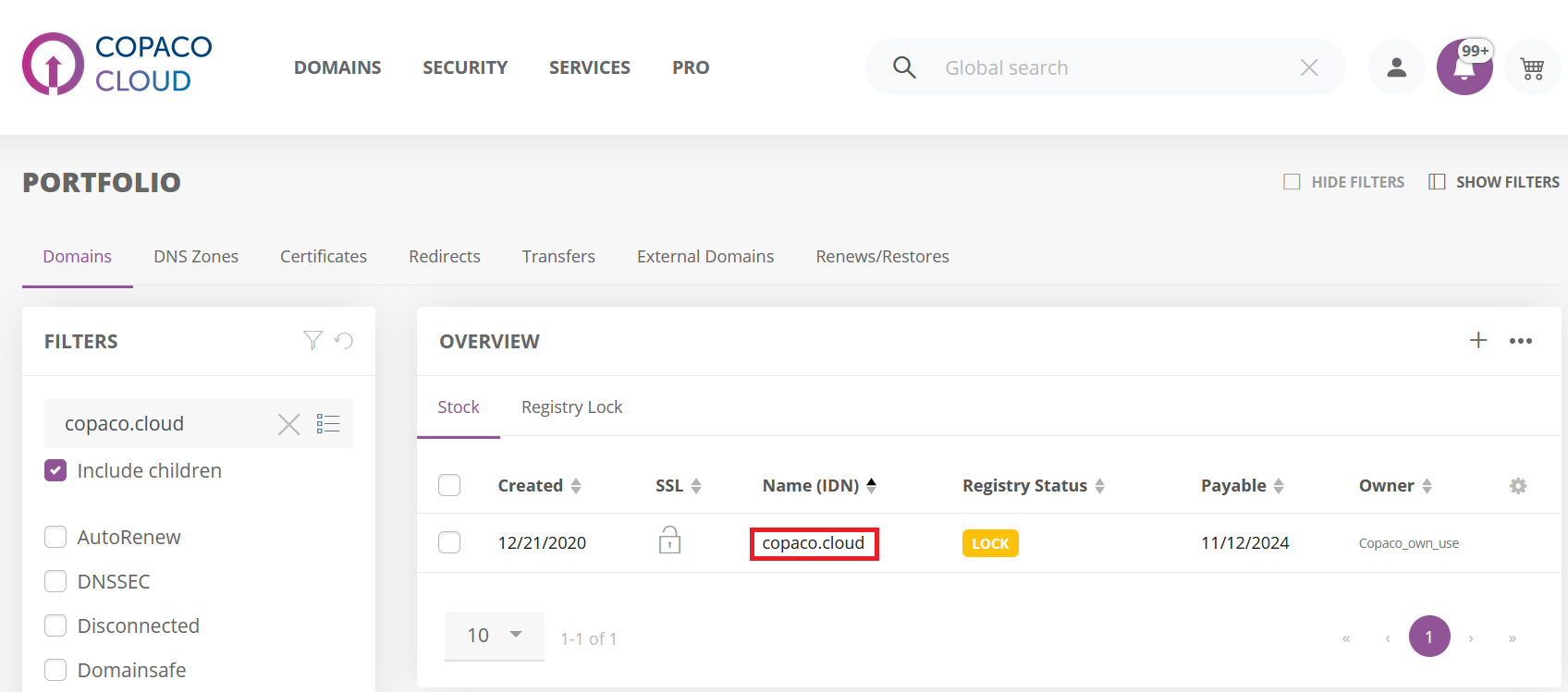The height and width of the screenshot is (692, 1568).
Task: Select the Stock overview tab
Action: [x=459, y=407]
